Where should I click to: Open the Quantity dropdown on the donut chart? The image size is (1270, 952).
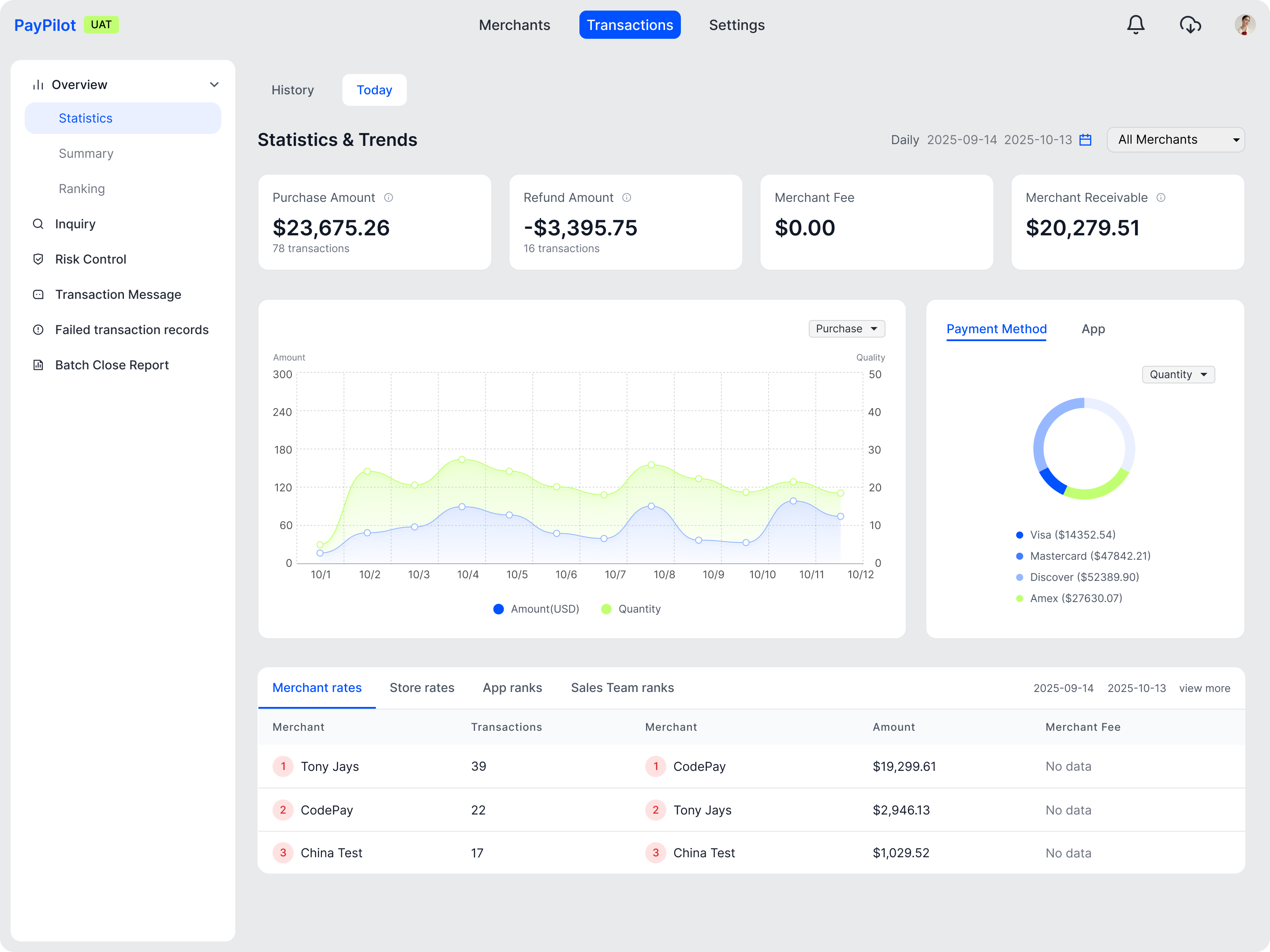(x=1177, y=374)
